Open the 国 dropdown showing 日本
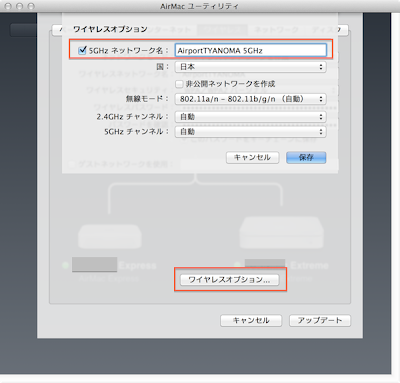The width and height of the screenshot is (400, 383). coord(251,67)
